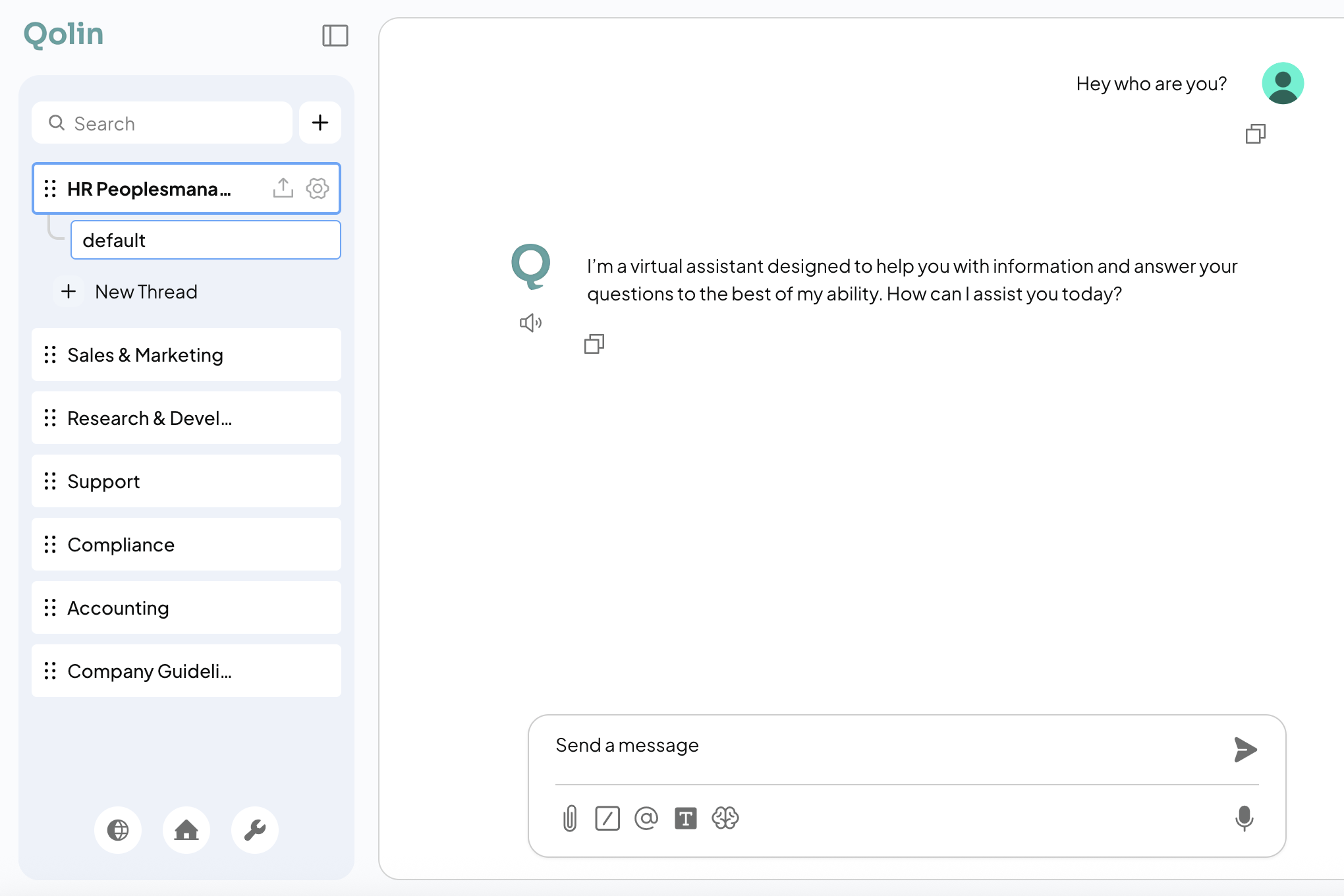Toggle the sidebar collapse panel icon

335,36
